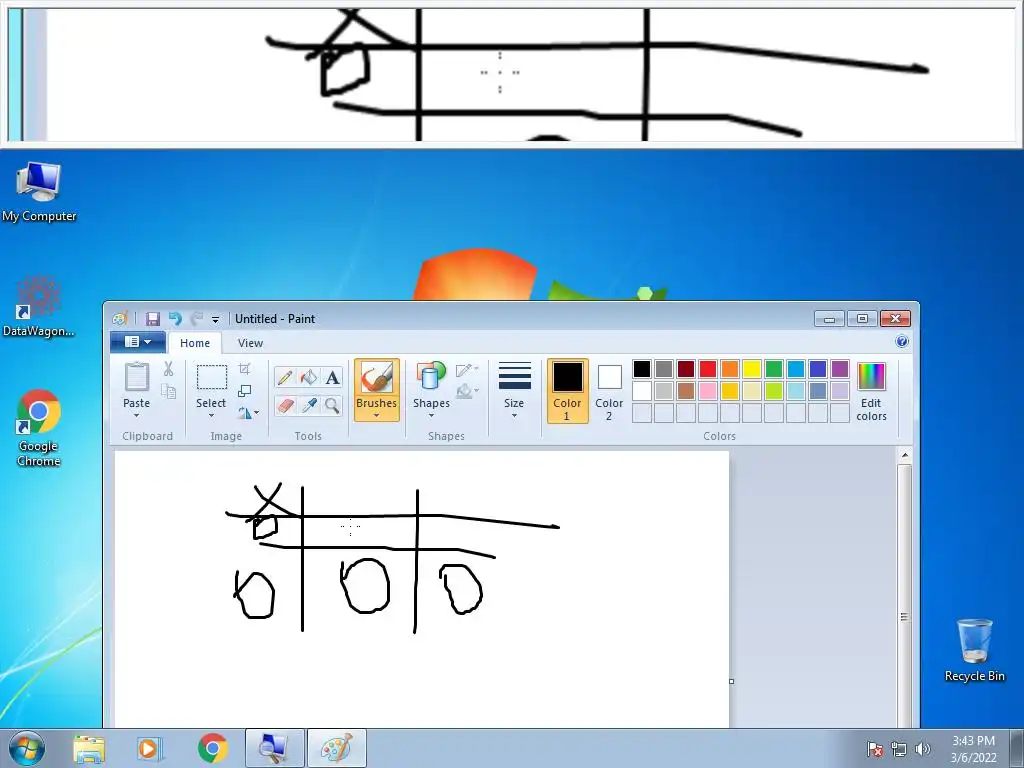This screenshot has width=1024, height=768.
Task: Select the Fill with color bucket tool
Action: pos(308,377)
